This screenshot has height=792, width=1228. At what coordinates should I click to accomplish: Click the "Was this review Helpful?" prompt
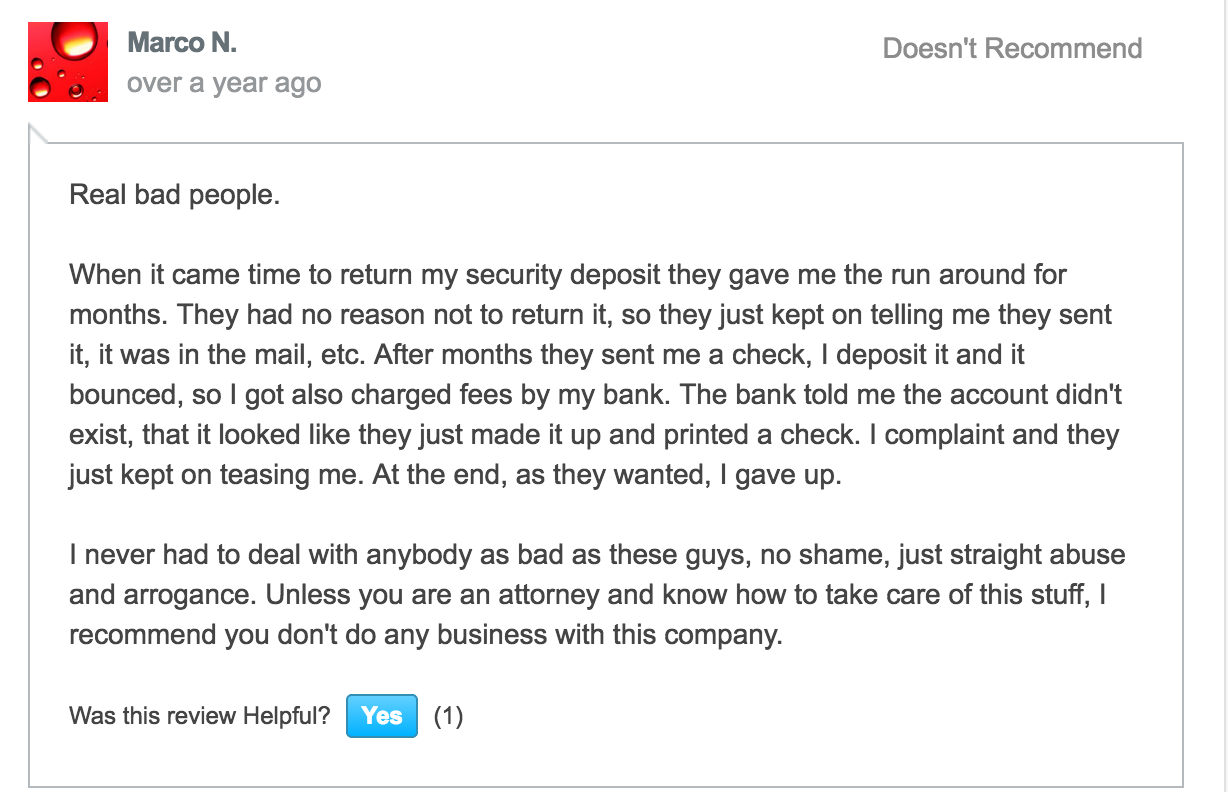[x=199, y=716]
